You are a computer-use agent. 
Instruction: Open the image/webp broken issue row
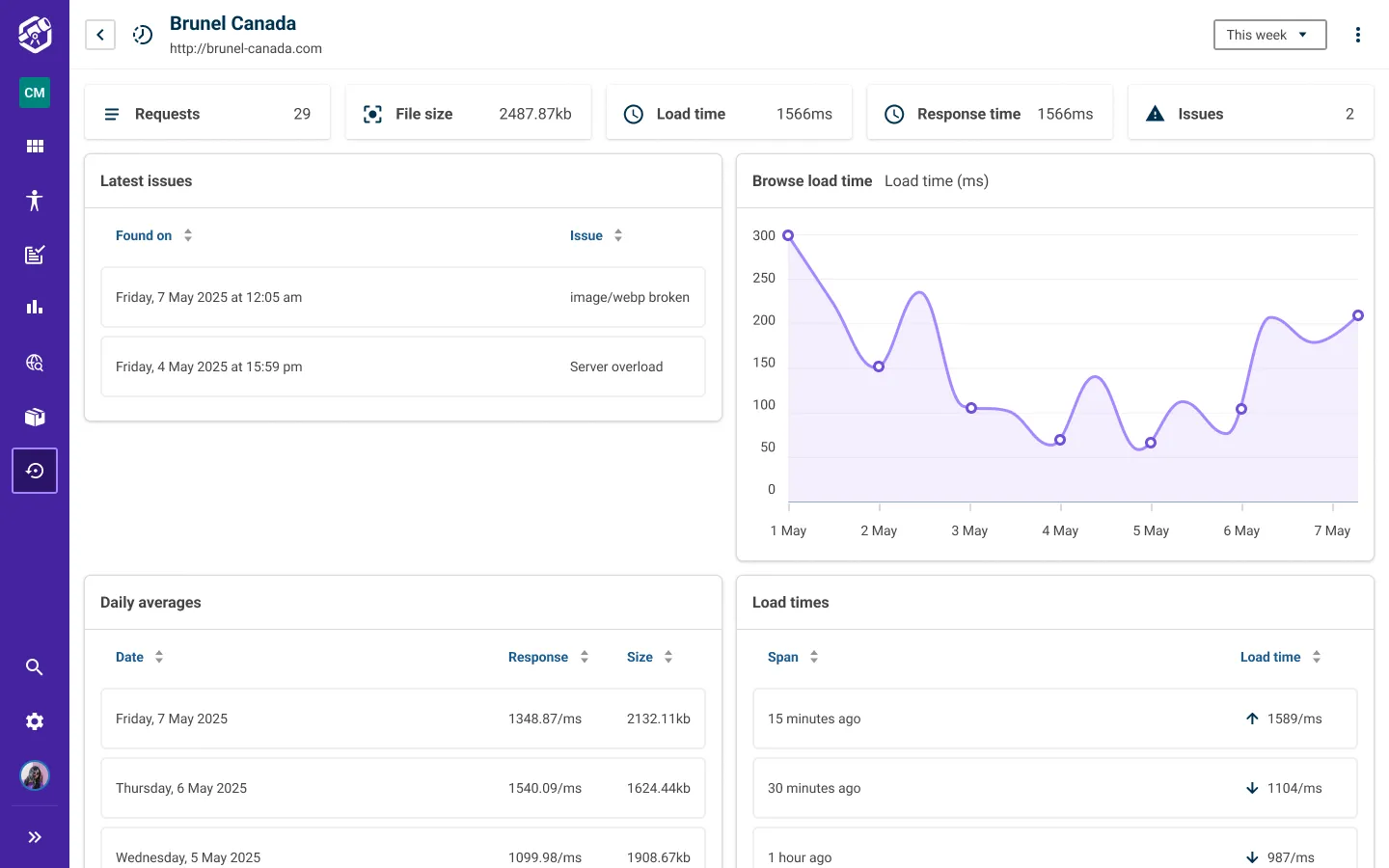(403, 297)
